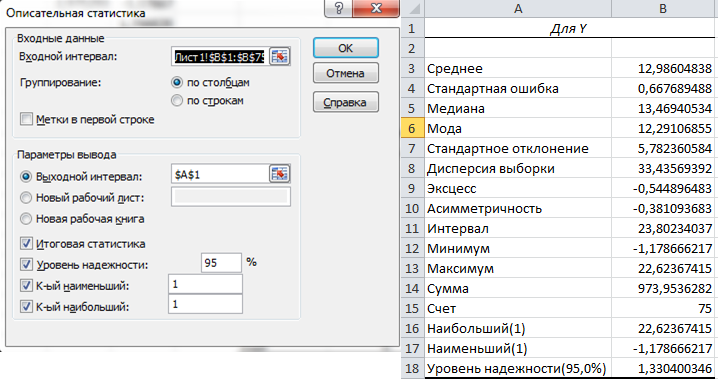Click the Эксцесс label cell
The height and width of the screenshot is (379, 718).
[x=518, y=189]
